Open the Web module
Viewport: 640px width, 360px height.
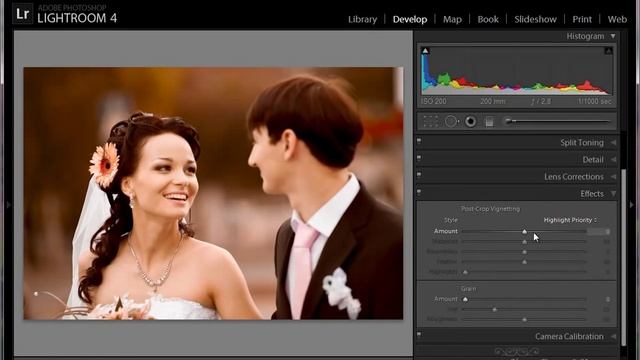(x=617, y=19)
